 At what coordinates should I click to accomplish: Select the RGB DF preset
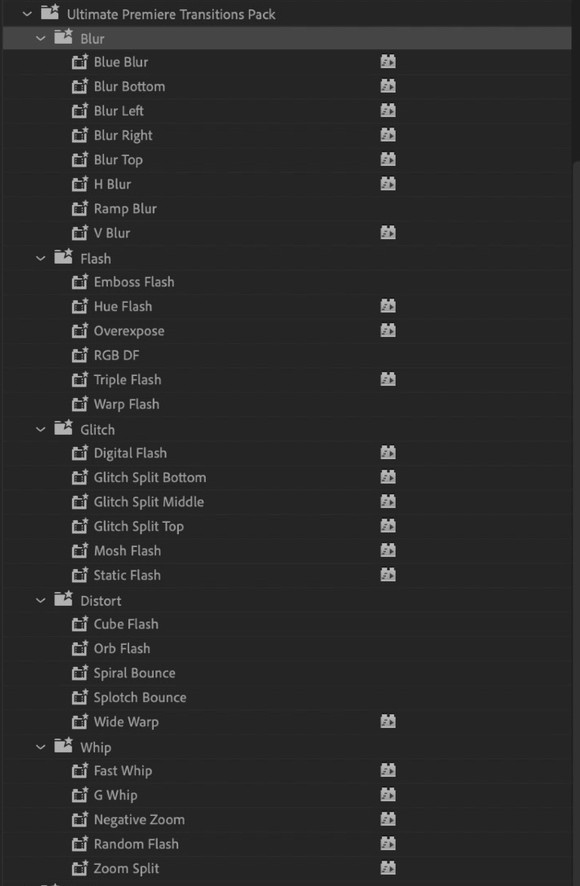[116, 355]
